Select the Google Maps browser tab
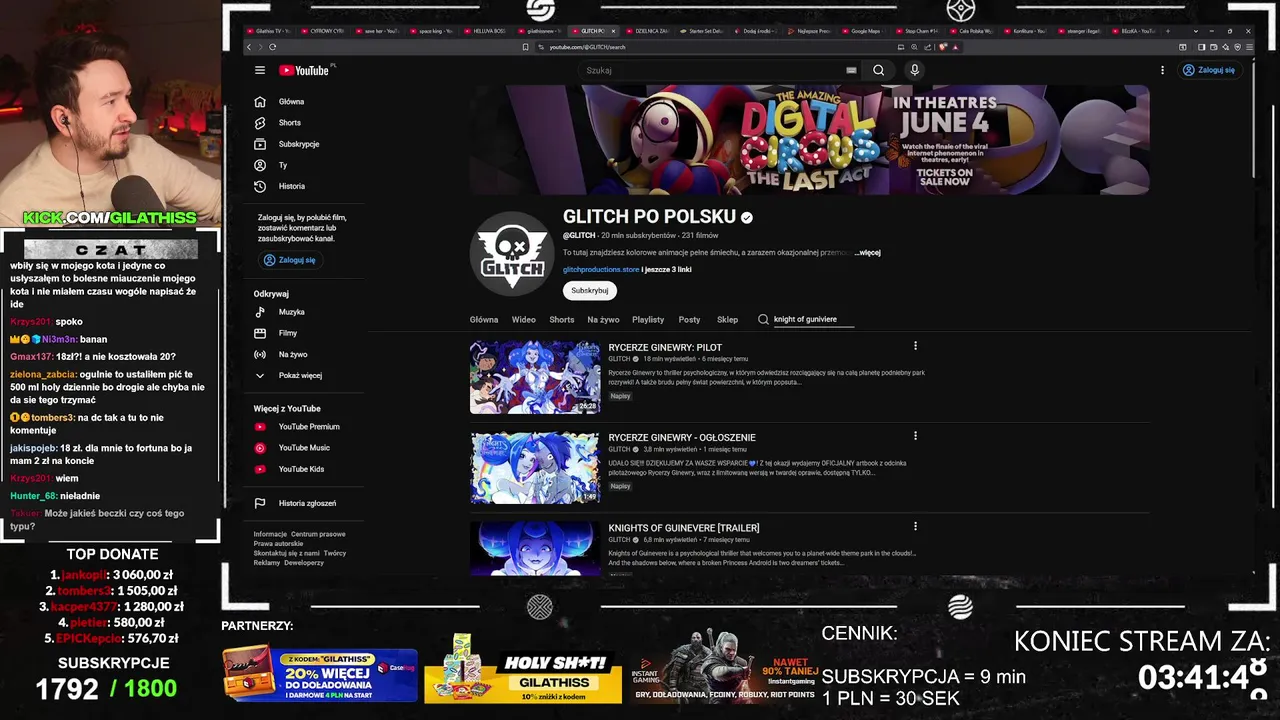This screenshot has width=1280, height=720. [x=863, y=31]
